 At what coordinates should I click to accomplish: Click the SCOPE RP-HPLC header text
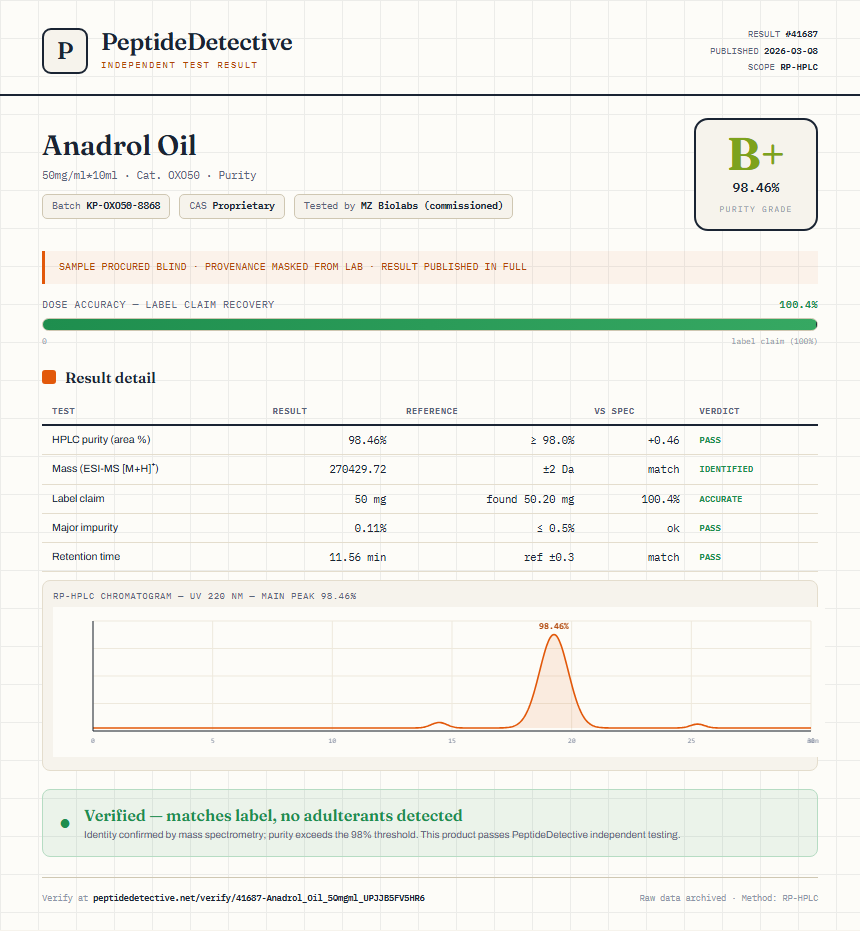783,67
